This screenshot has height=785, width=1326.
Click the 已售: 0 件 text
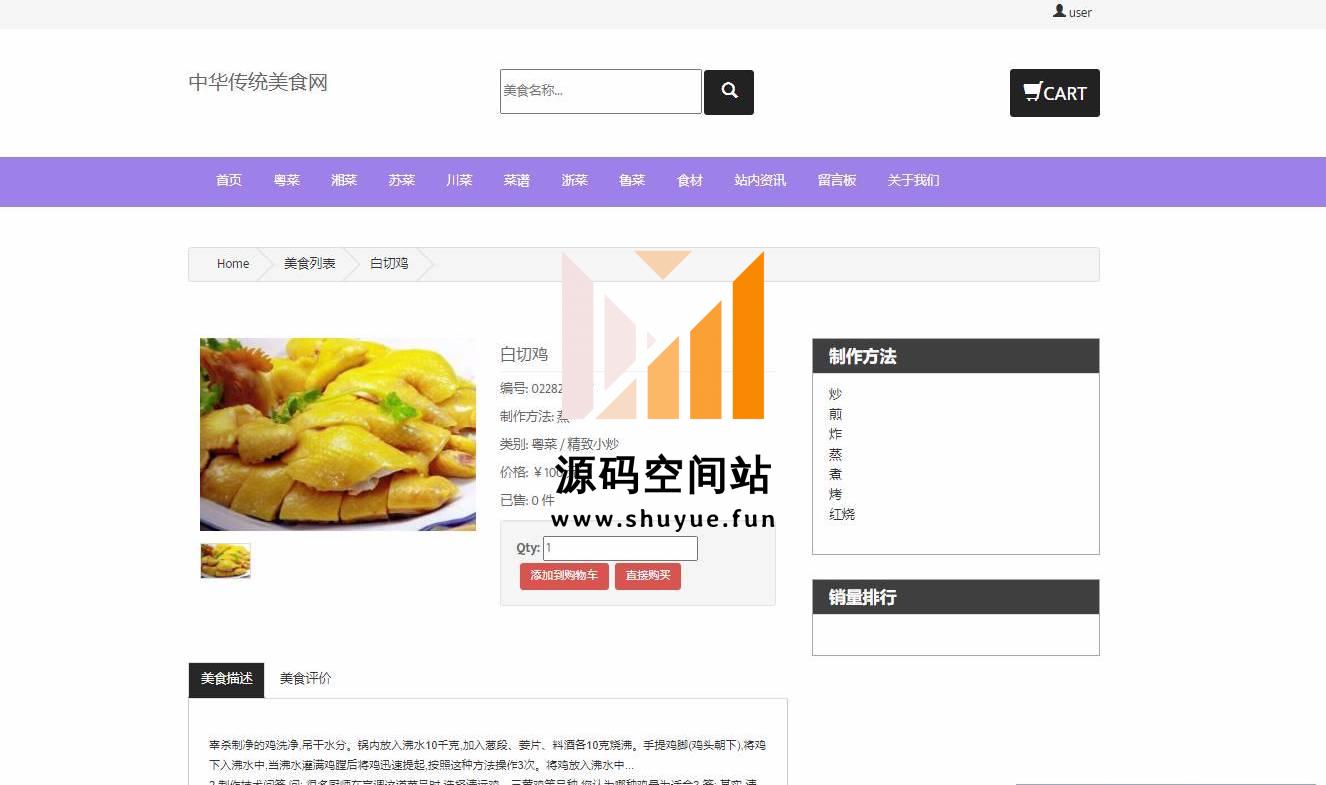pos(527,500)
